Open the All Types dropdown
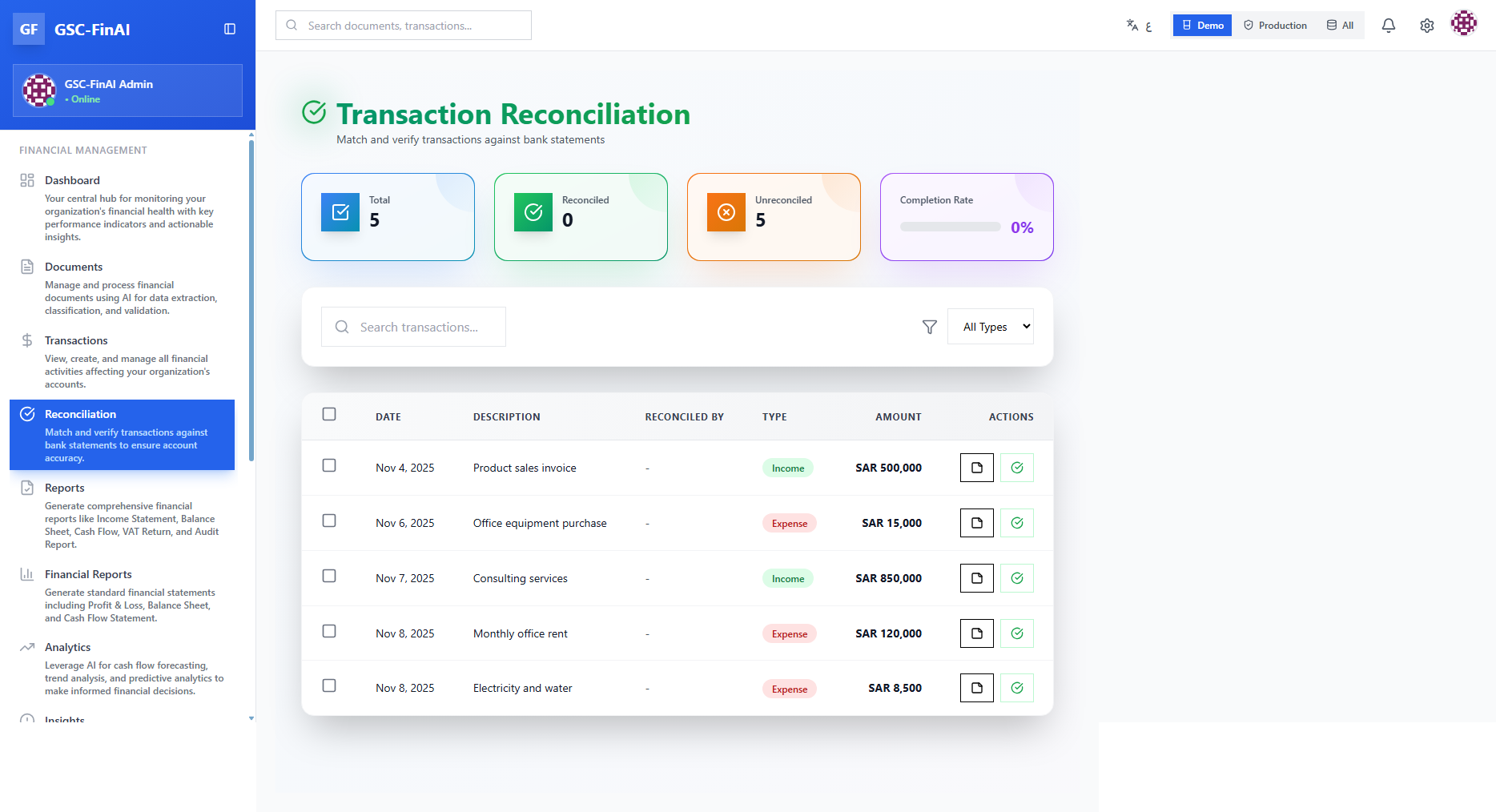This screenshot has height=812, width=1496. coord(990,326)
